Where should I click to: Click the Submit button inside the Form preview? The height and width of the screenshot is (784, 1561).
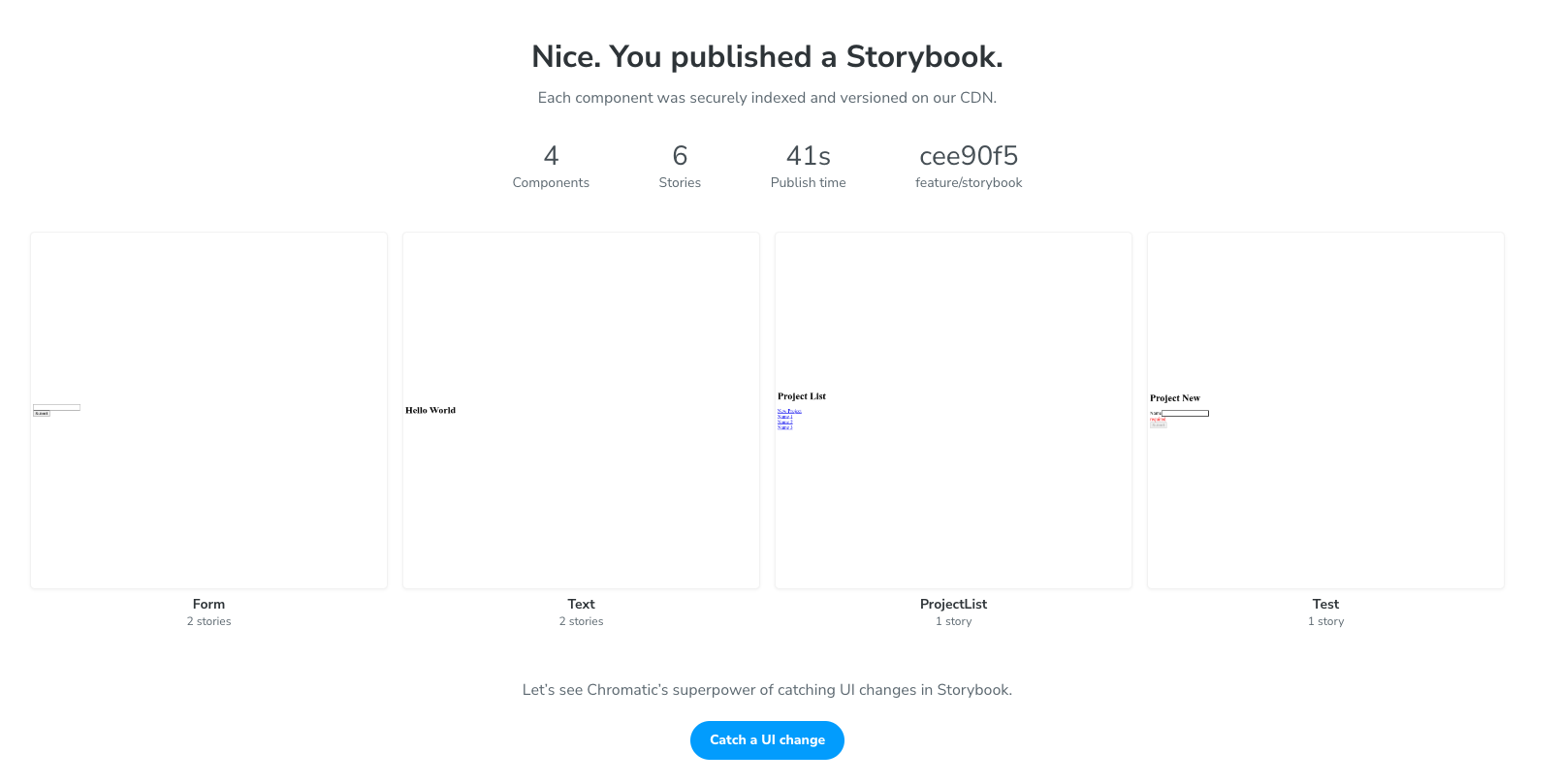(42, 413)
